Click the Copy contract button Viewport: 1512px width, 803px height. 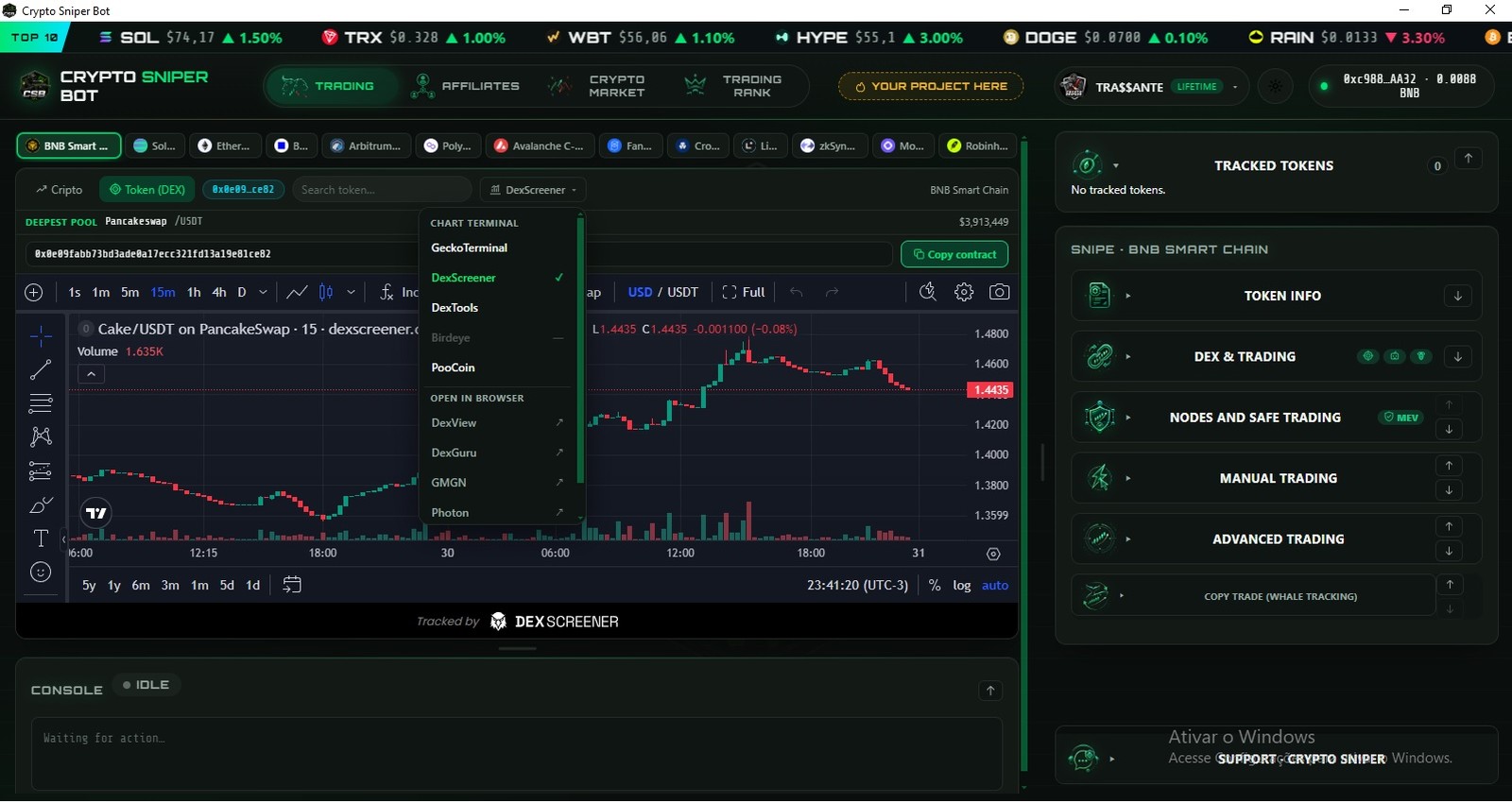click(x=954, y=254)
